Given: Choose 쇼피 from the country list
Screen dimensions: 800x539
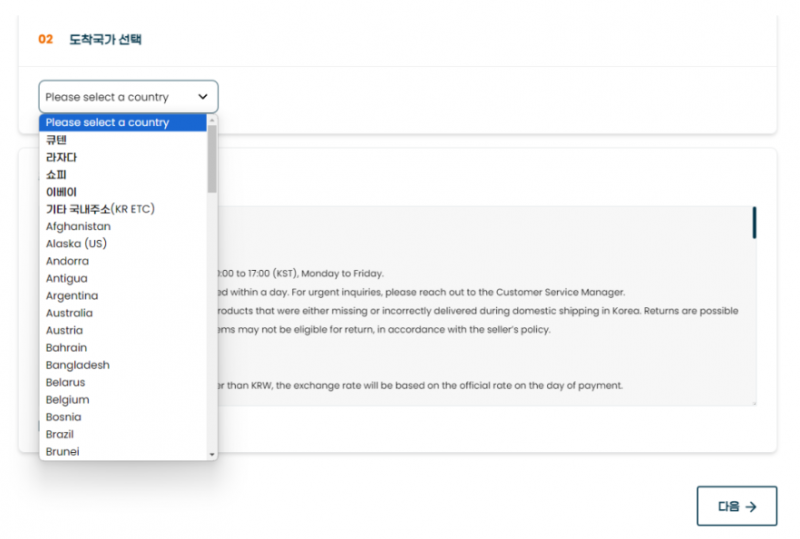Looking at the screenshot, I should click(123, 175).
